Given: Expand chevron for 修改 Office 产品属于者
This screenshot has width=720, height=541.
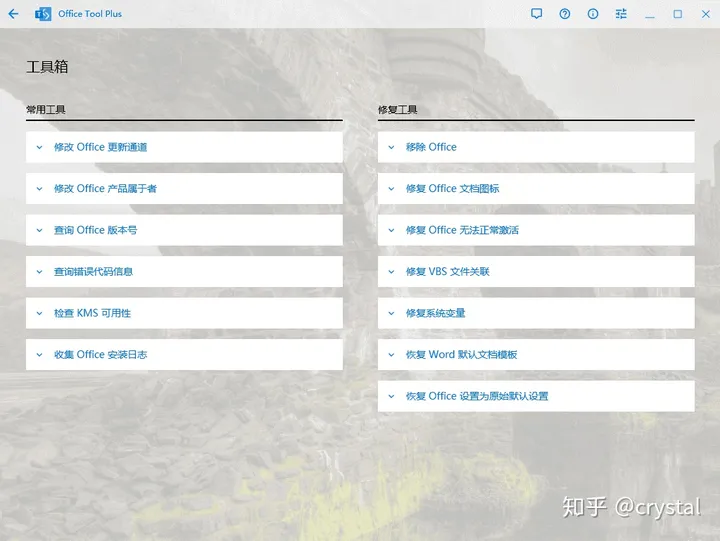Looking at the screenshot, I should coord(39,189).
